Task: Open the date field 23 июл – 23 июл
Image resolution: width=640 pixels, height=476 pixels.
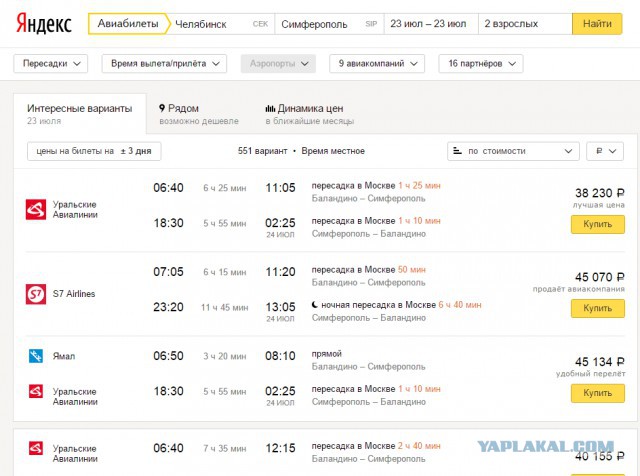Action: tap(431, 24)
